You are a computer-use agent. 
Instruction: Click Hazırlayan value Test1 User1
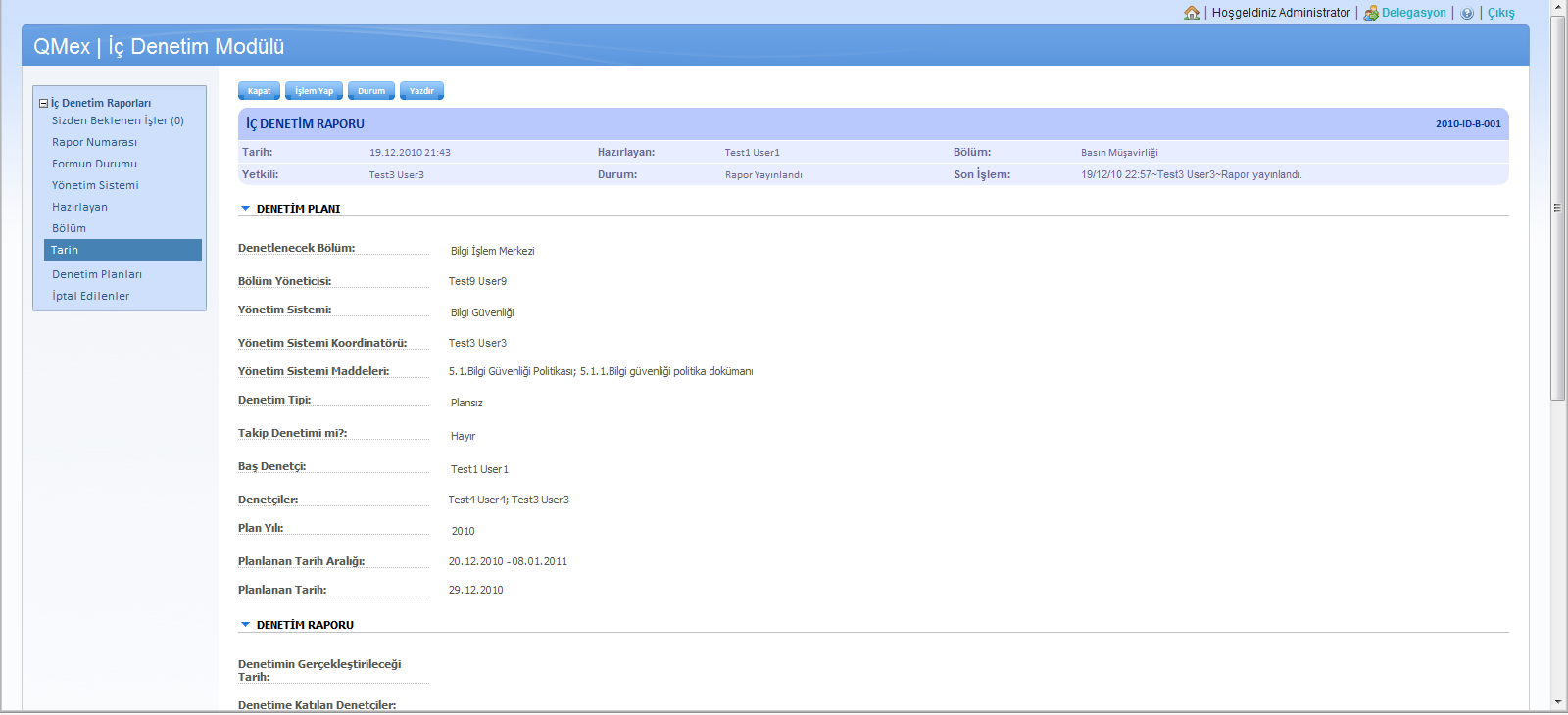point(752,153)
